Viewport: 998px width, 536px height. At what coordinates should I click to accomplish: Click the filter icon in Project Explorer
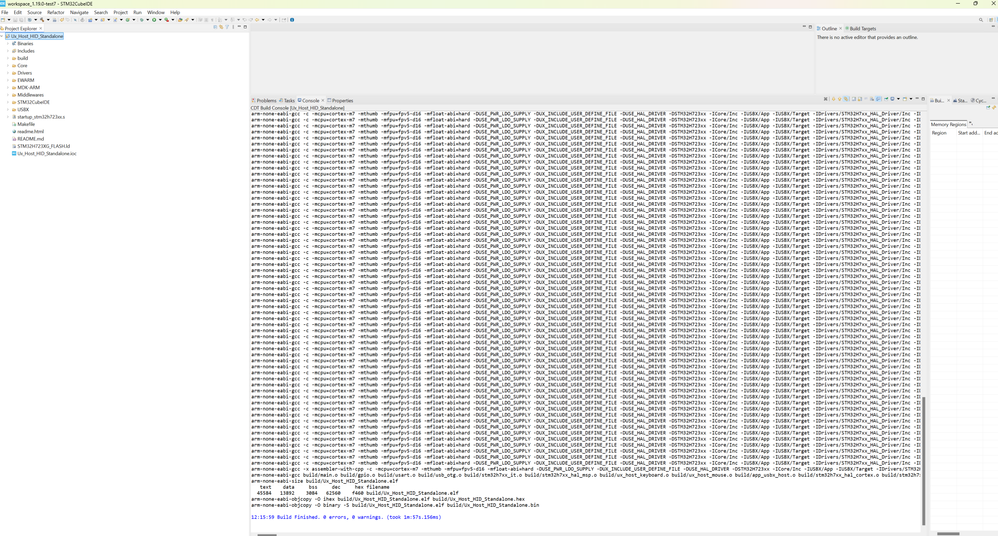point(227,27)
